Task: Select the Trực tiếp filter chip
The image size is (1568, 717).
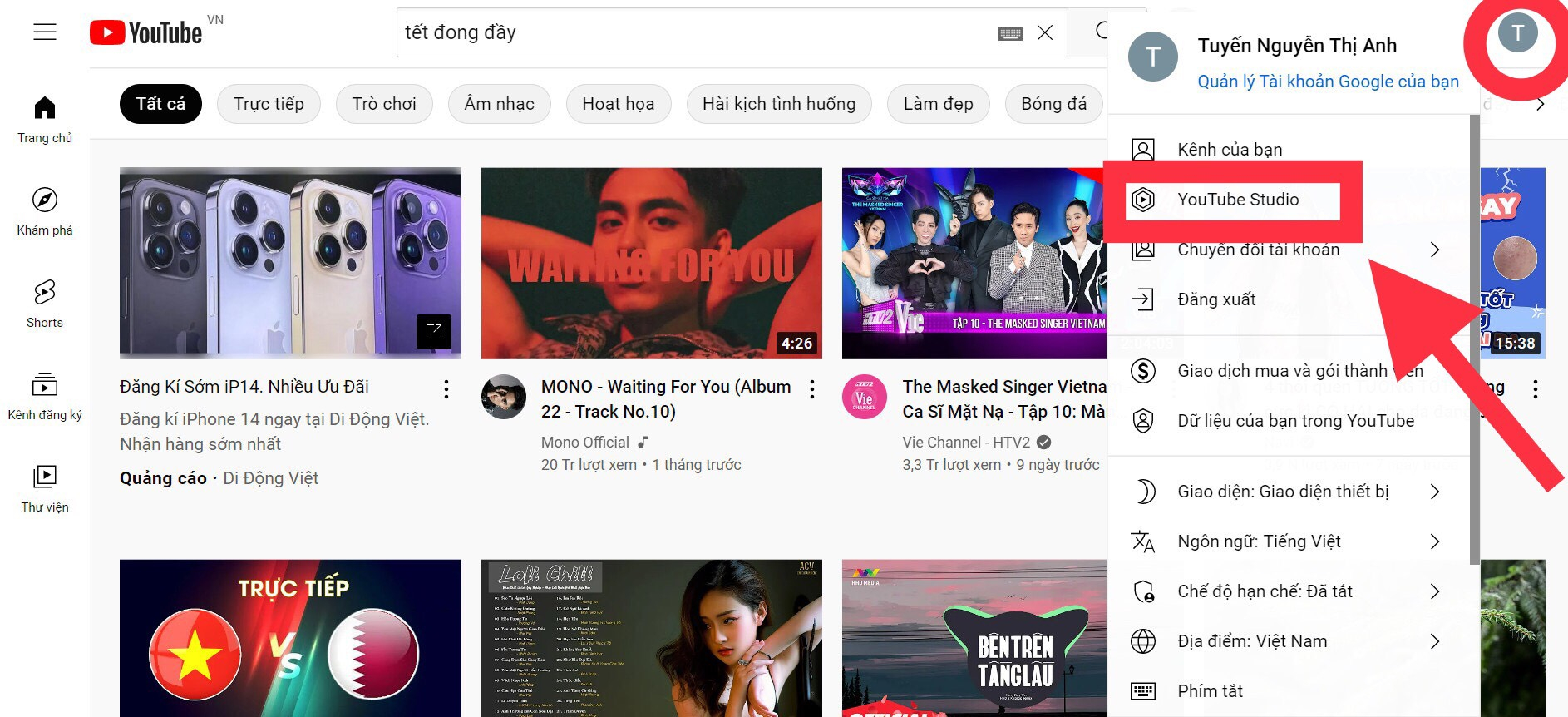Action: click(x=269, y=104)
